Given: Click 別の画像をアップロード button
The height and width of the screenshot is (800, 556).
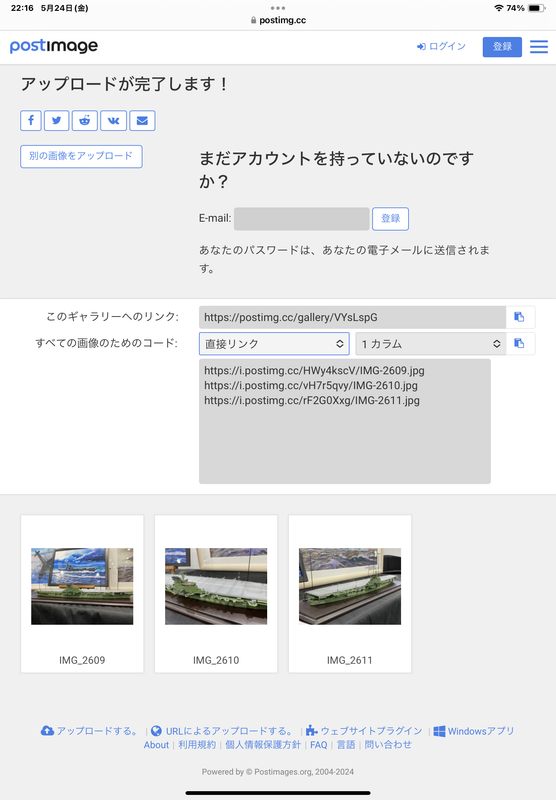Looking at the screenshot, I should (x=81, y=156).
